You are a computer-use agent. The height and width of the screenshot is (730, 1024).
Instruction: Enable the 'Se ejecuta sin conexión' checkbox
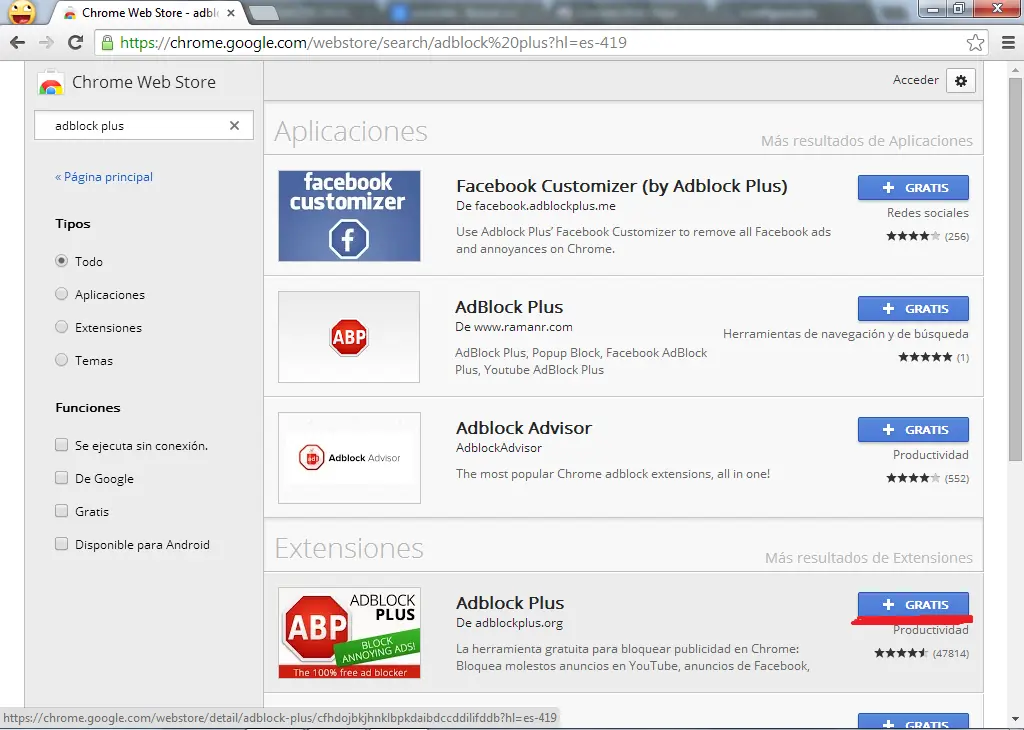click(61, 445)
